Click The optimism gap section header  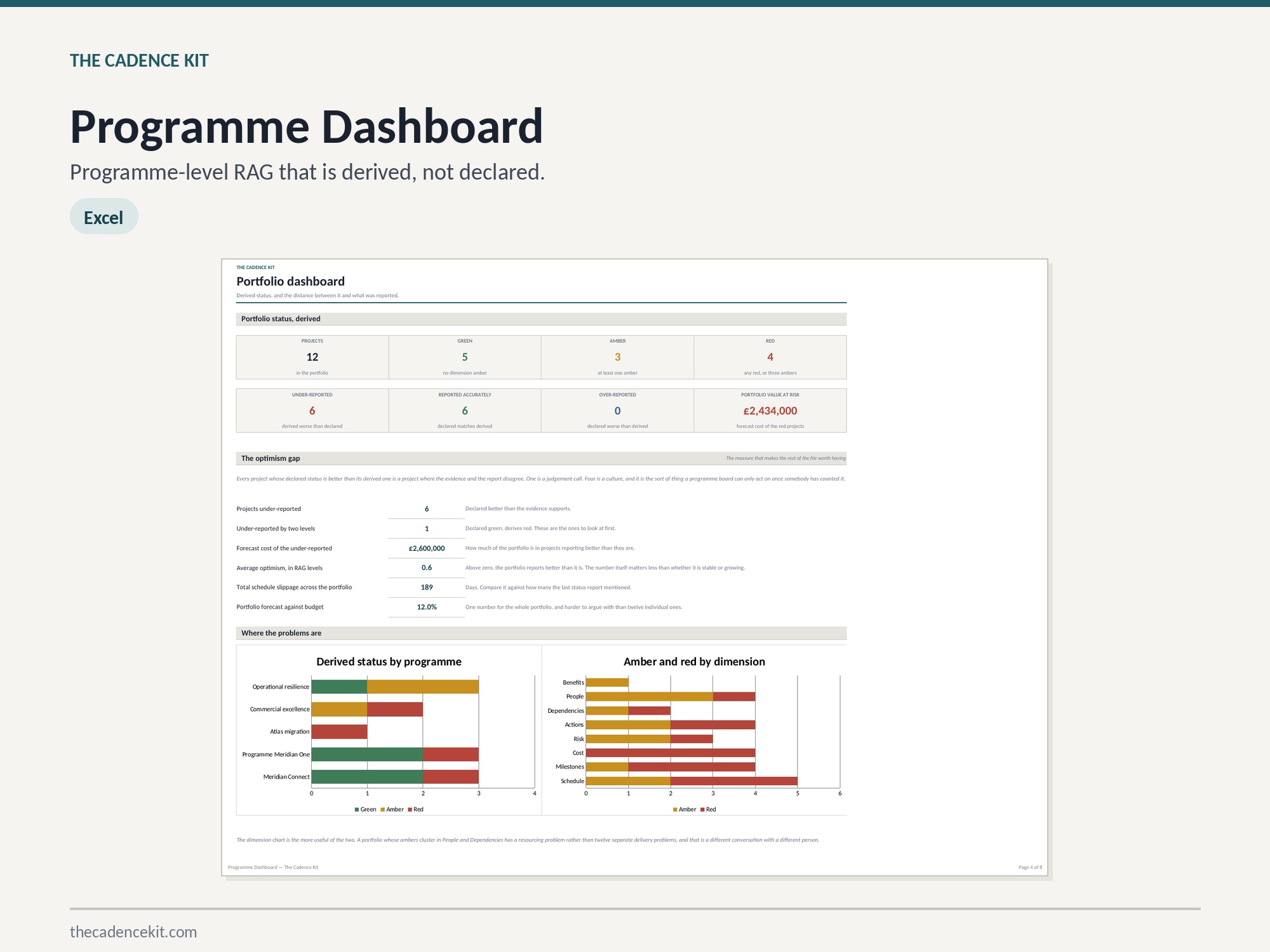(x=541, y=458)
